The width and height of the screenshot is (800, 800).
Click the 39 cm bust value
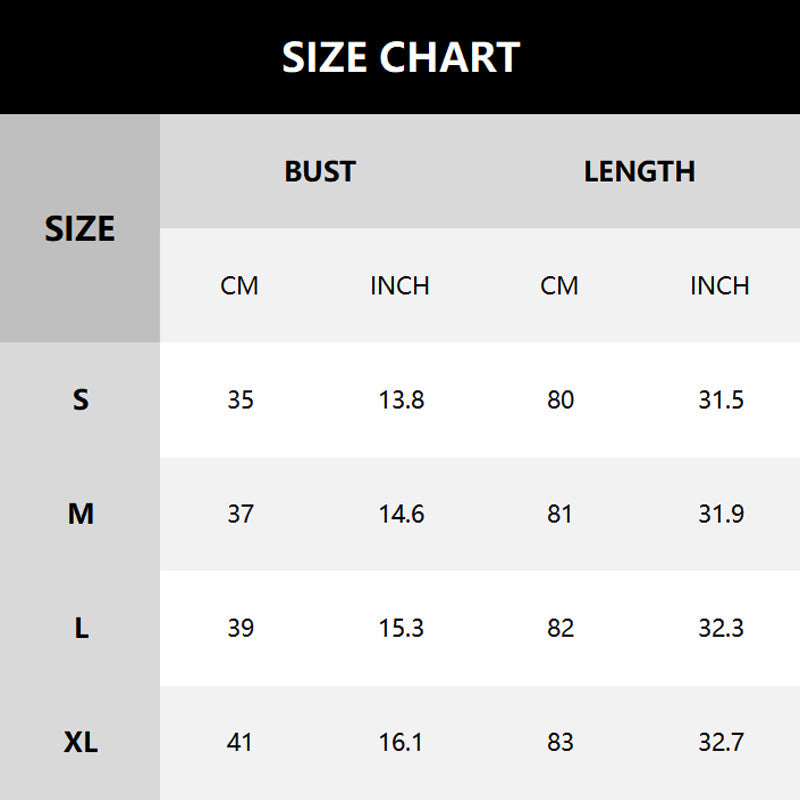pyautogui.click(x=240, y=628)
